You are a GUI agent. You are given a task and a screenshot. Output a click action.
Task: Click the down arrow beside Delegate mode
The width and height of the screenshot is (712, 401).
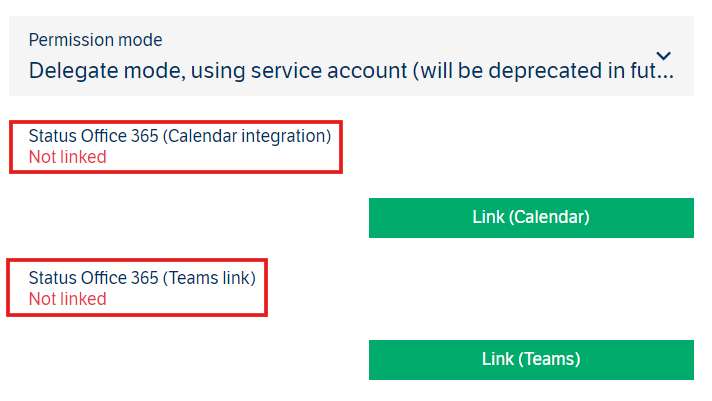pos(664,56)
